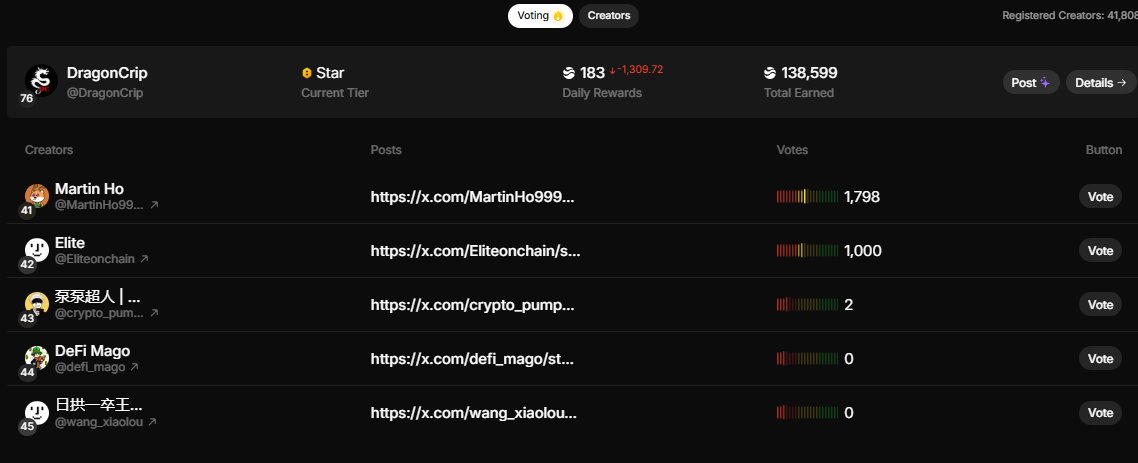Open external link arrow next to @Eliteonchain
1138x463 pixels.
pyautogui.click(x=144, y=259)
